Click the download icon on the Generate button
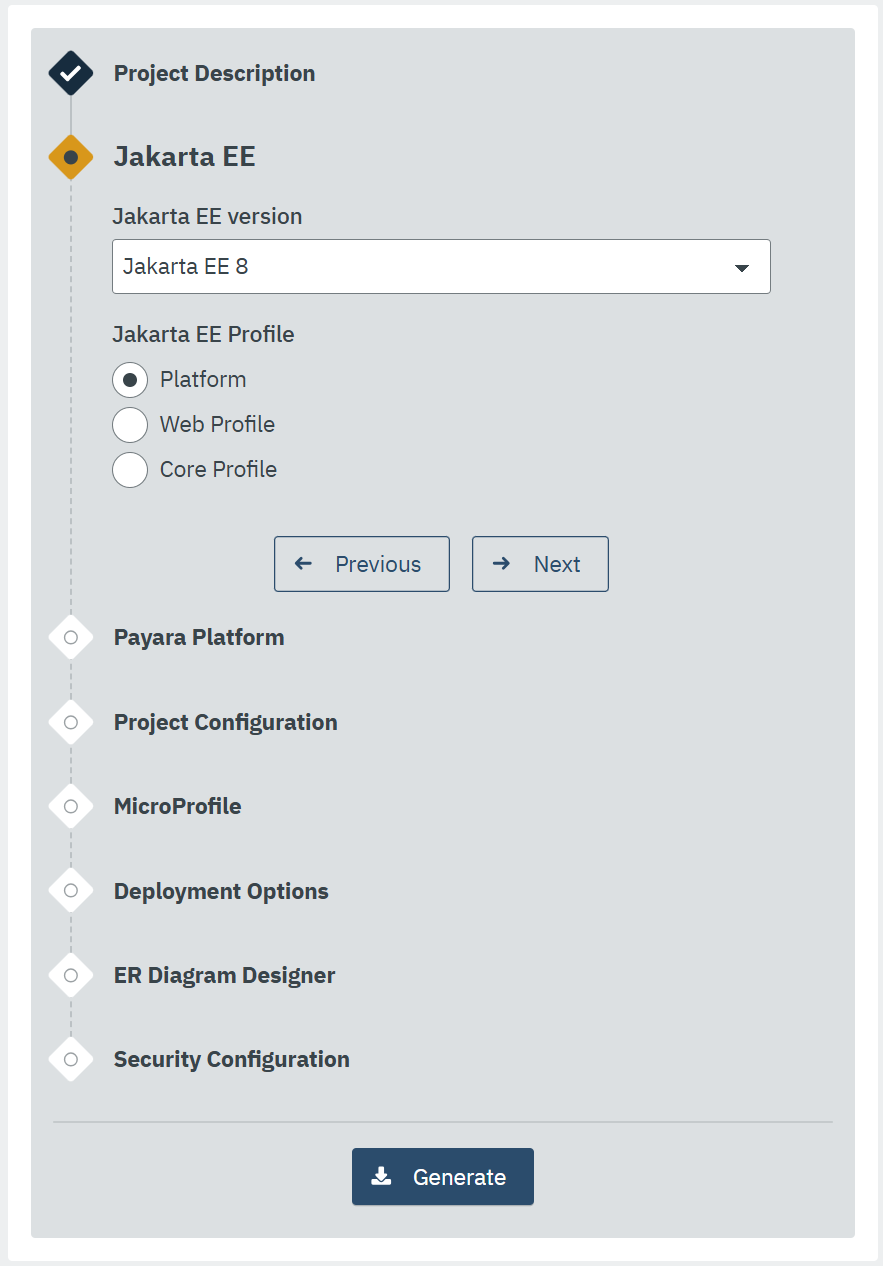This screenshot has width=883, height=1266. click(x=381, y=1176)
